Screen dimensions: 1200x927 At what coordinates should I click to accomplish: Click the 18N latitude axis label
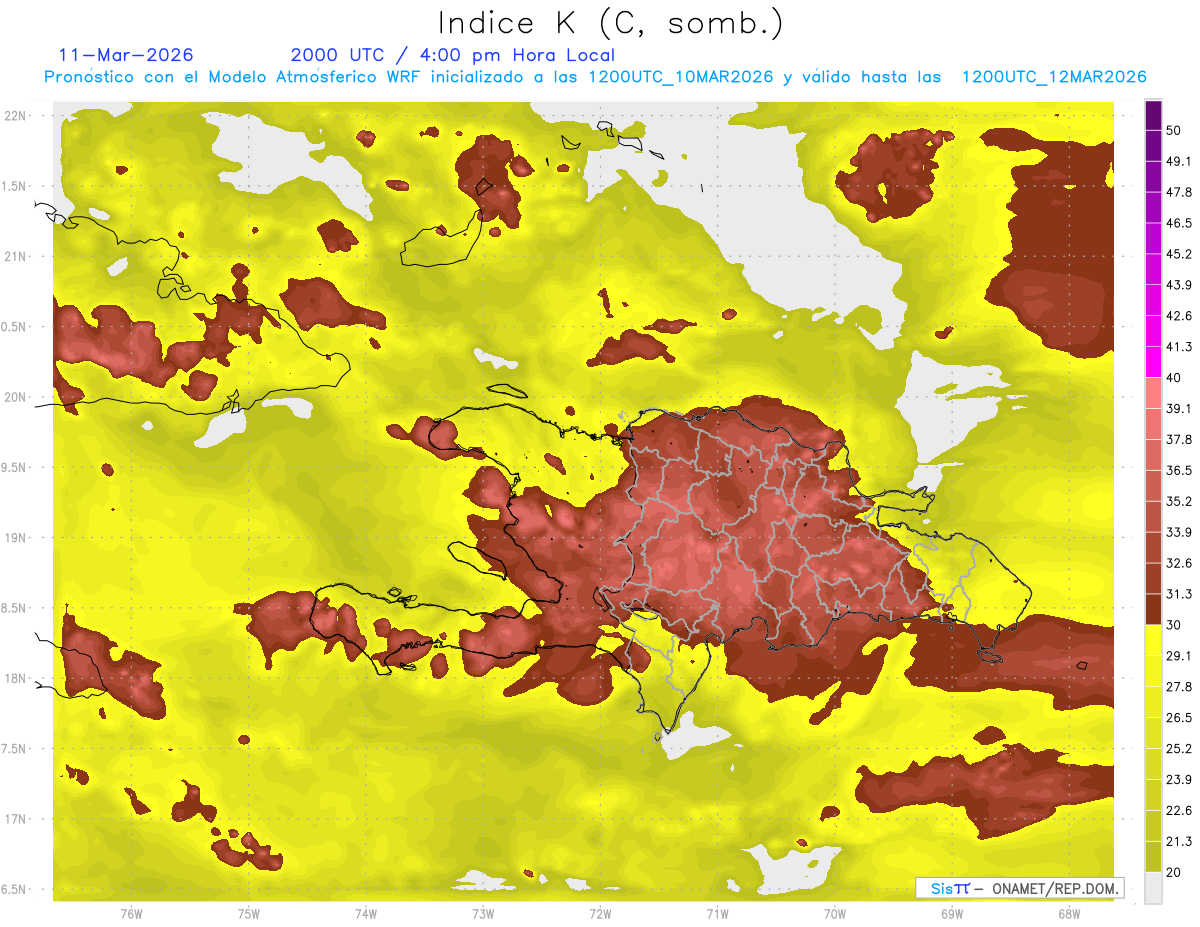point(15,678)
